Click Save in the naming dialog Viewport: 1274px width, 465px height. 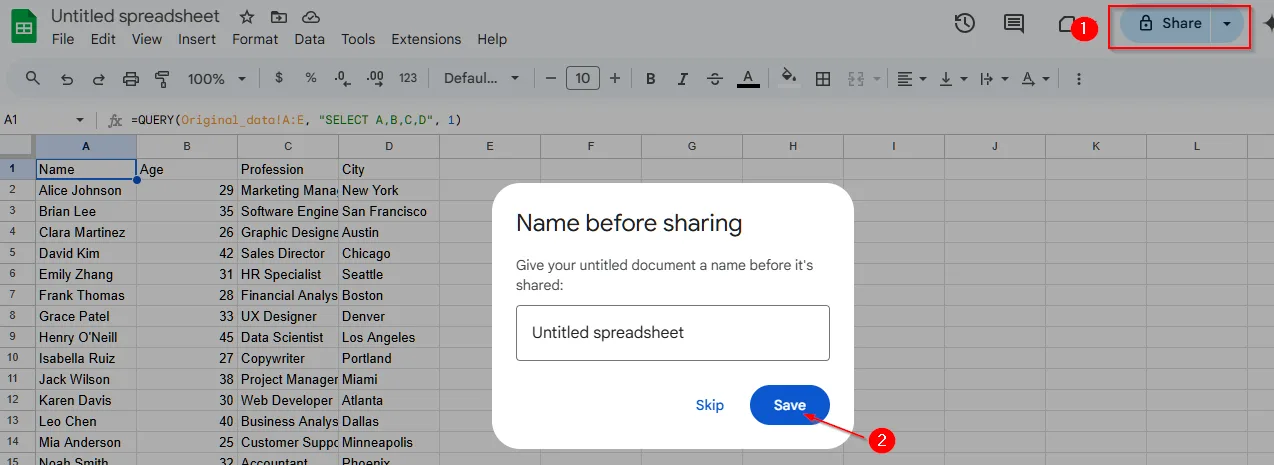[790, 405]
